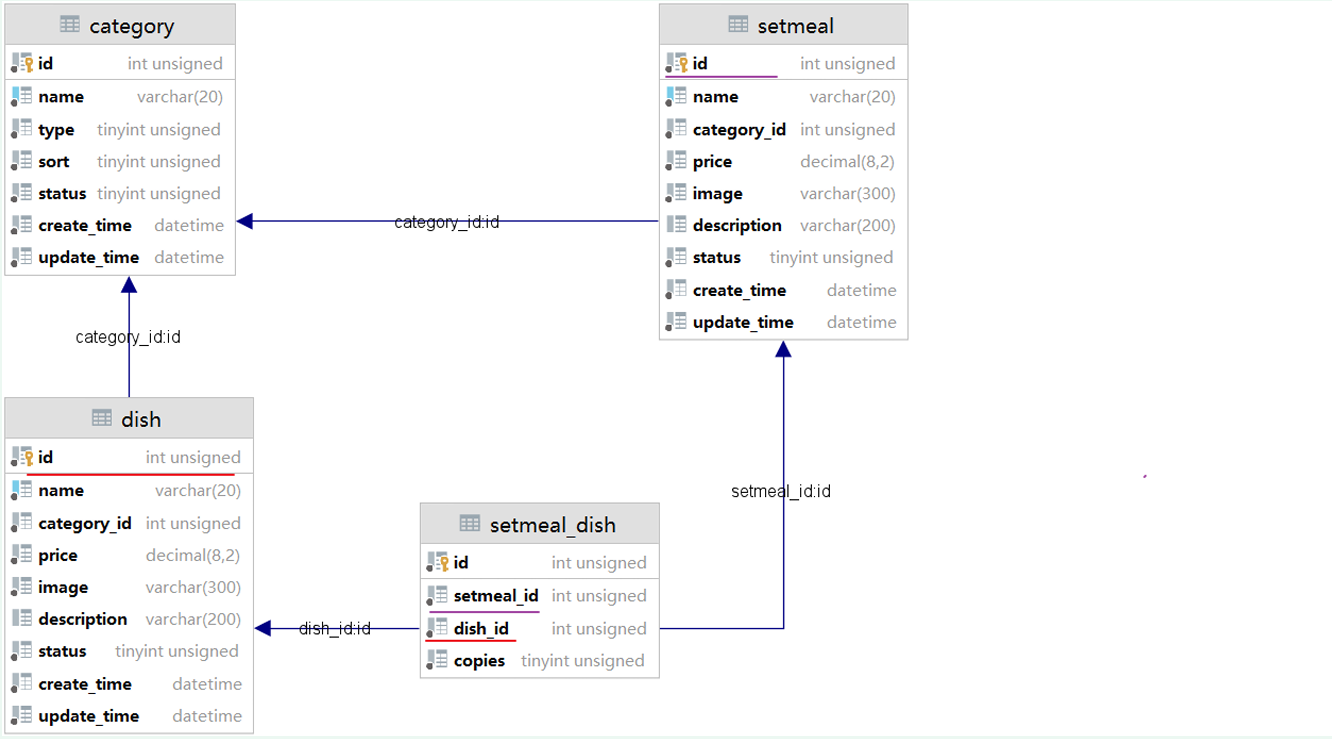Image resolution: width=1332 pixels, height=739 pixels.
Task: Click the table icon in setmeal_dish header
Action: tap(470, 523)
